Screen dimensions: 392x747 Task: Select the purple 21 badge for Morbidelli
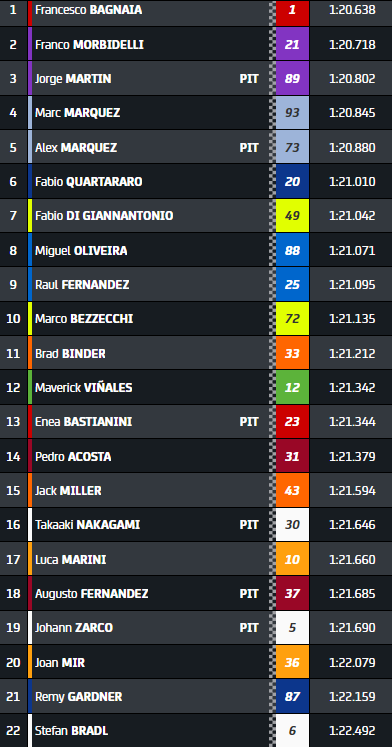(292, 44)
